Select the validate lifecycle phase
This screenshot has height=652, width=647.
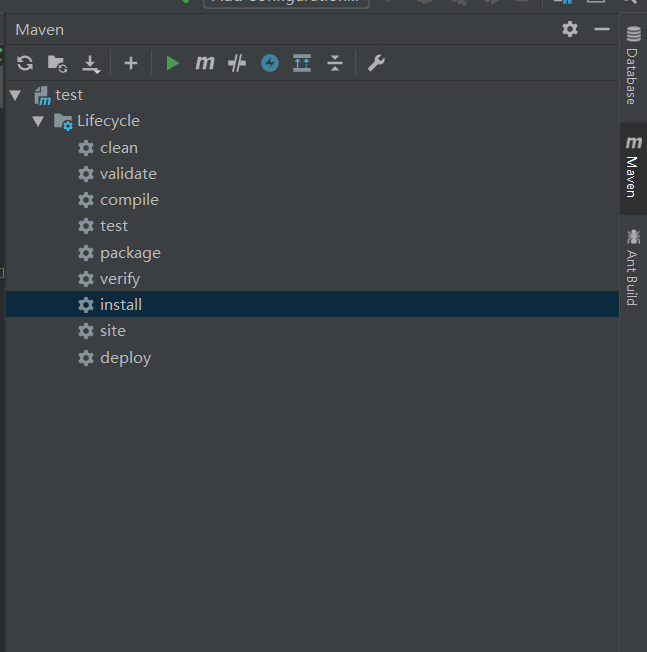[x=312, y=174]
